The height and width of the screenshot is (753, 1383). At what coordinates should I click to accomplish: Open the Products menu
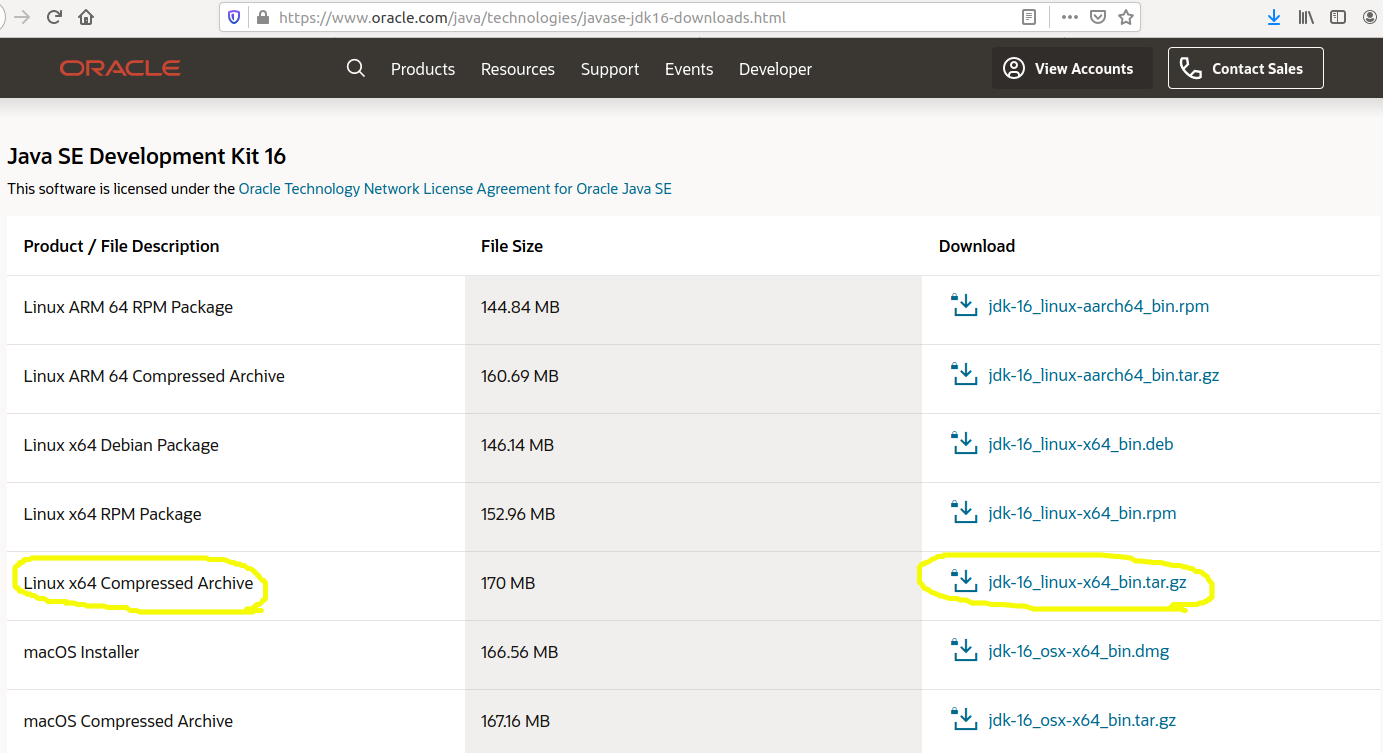(x=423, y=69)
